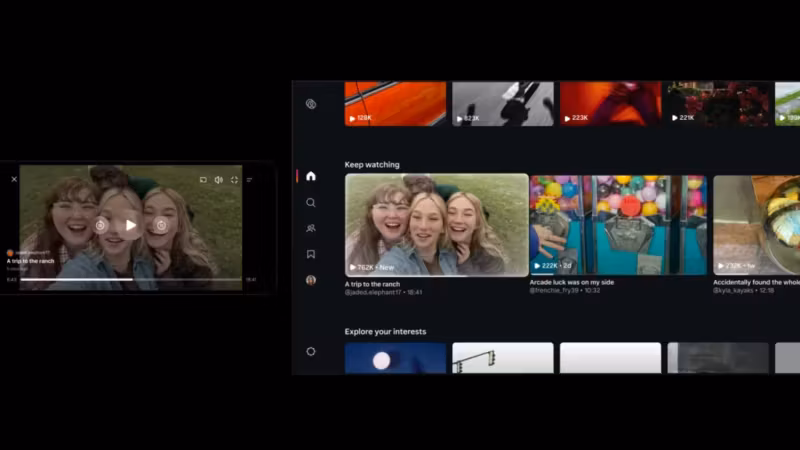Open the @kyla_kayaks username link

click(733, 290)
